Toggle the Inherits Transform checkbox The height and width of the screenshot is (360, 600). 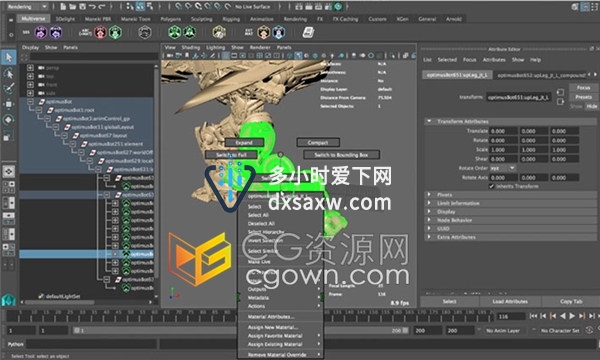click(x=491, y=186)
